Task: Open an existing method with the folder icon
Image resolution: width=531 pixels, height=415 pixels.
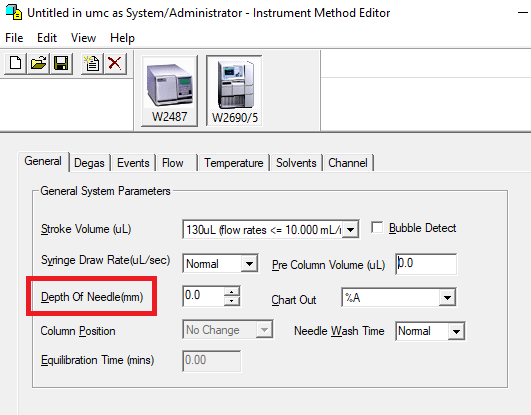Action: (x=38, y=63)
